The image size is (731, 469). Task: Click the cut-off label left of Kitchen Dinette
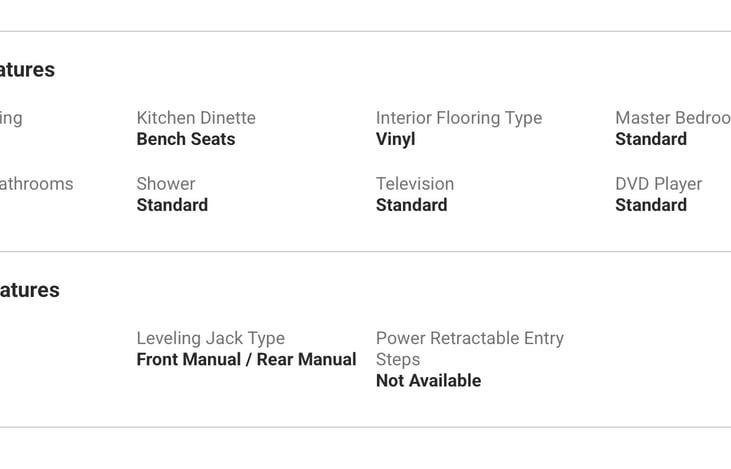point(11,118)
